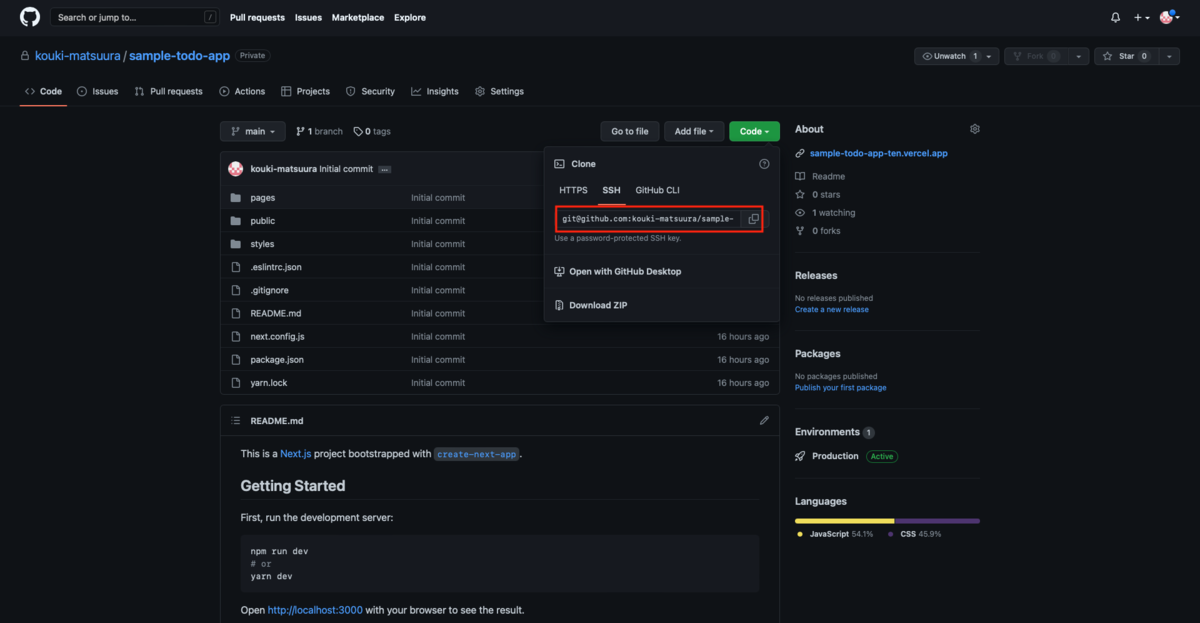Click the pages folder icon
Image resolution: width=1200 pixels, height=623 pixels.
(236, 198)
